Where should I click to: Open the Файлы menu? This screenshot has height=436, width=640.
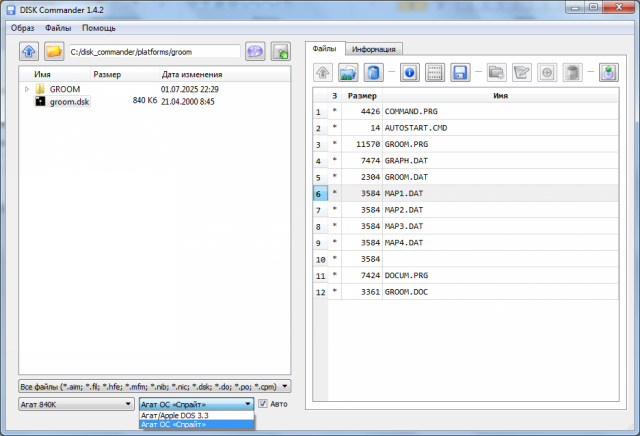[58, 28]
